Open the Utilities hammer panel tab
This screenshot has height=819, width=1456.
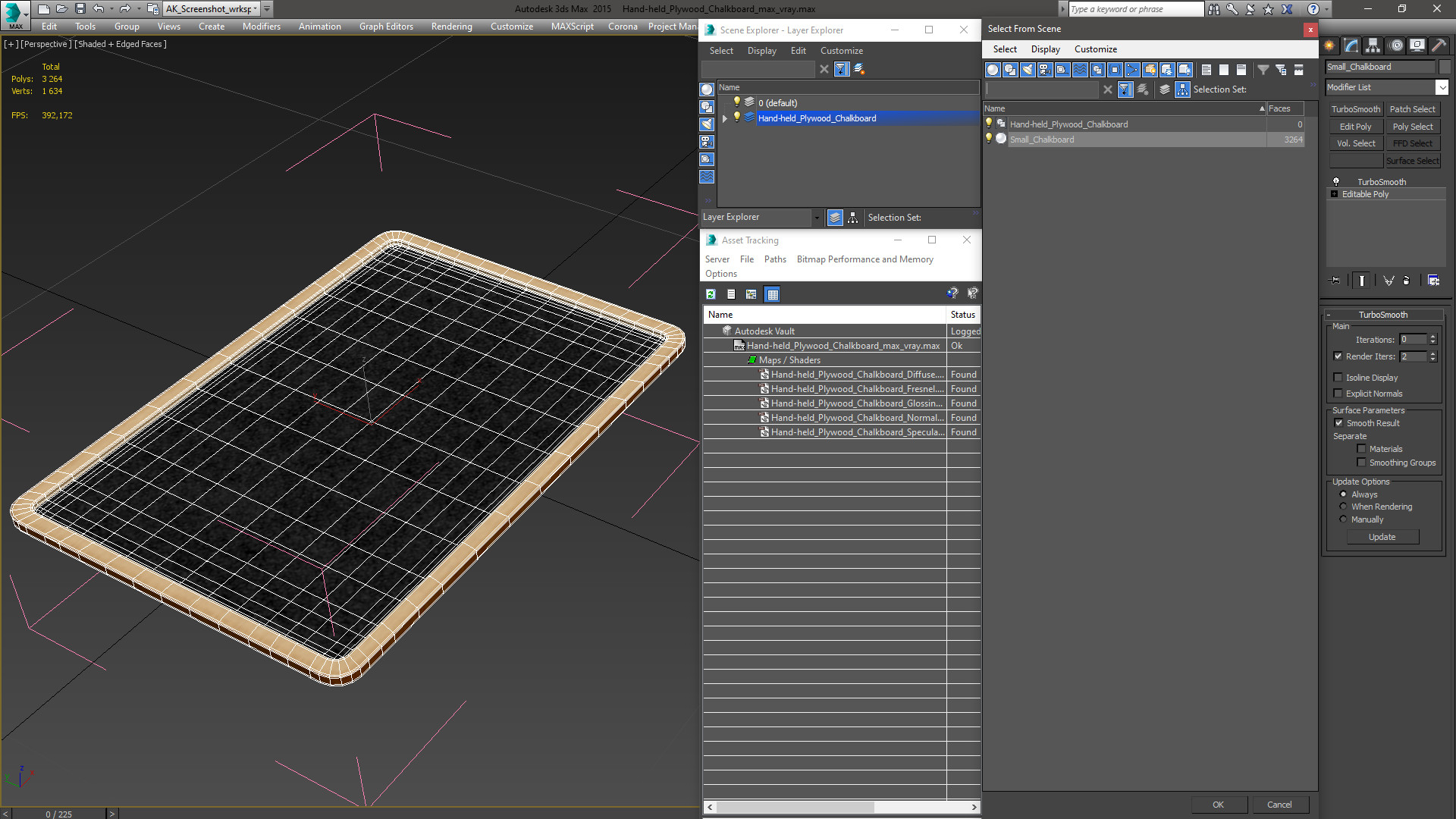pos(1439,45)
